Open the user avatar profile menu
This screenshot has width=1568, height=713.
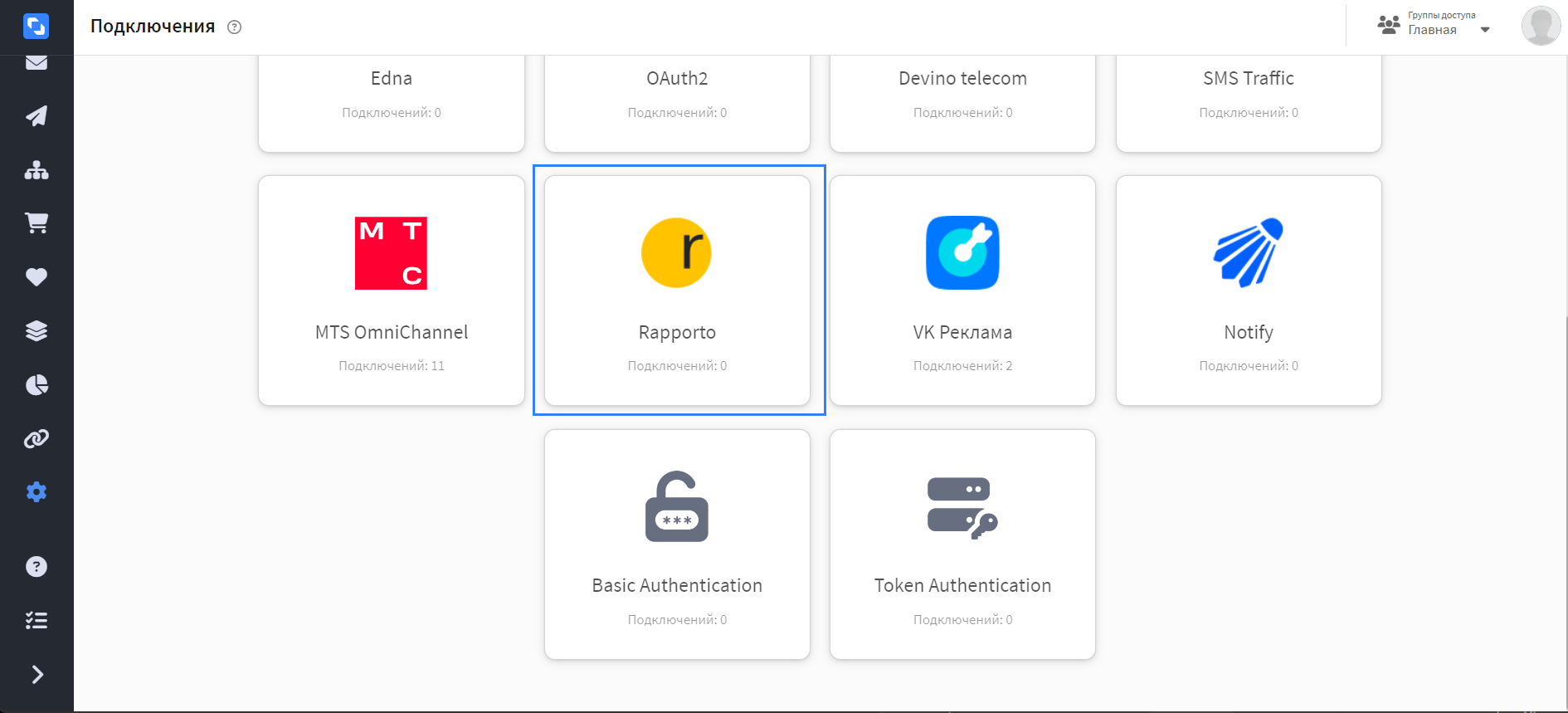[x=1541, y=26]
